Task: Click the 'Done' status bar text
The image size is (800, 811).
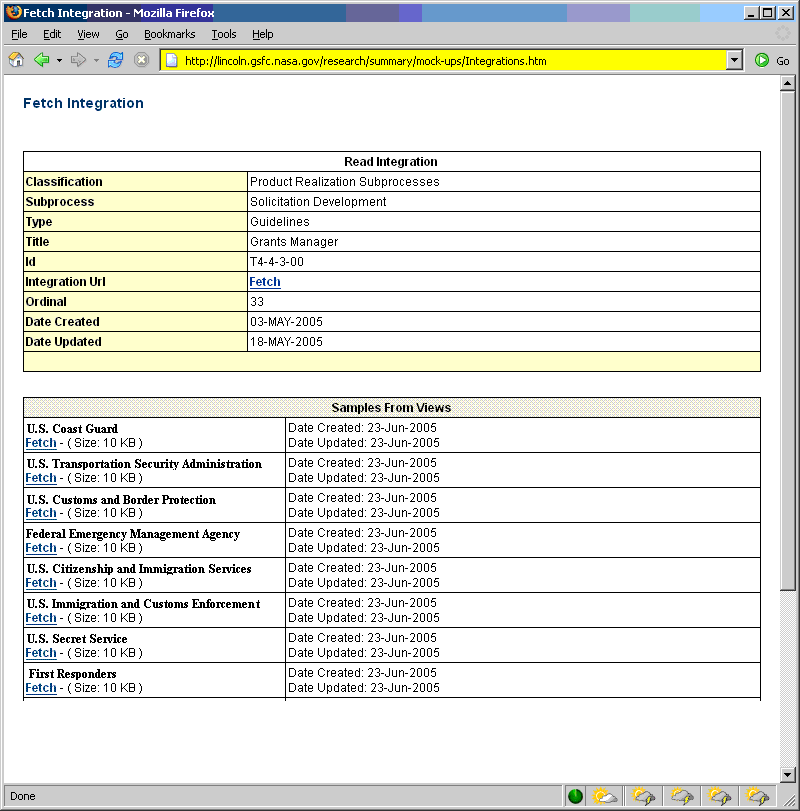Action: [x=23, y=796]
